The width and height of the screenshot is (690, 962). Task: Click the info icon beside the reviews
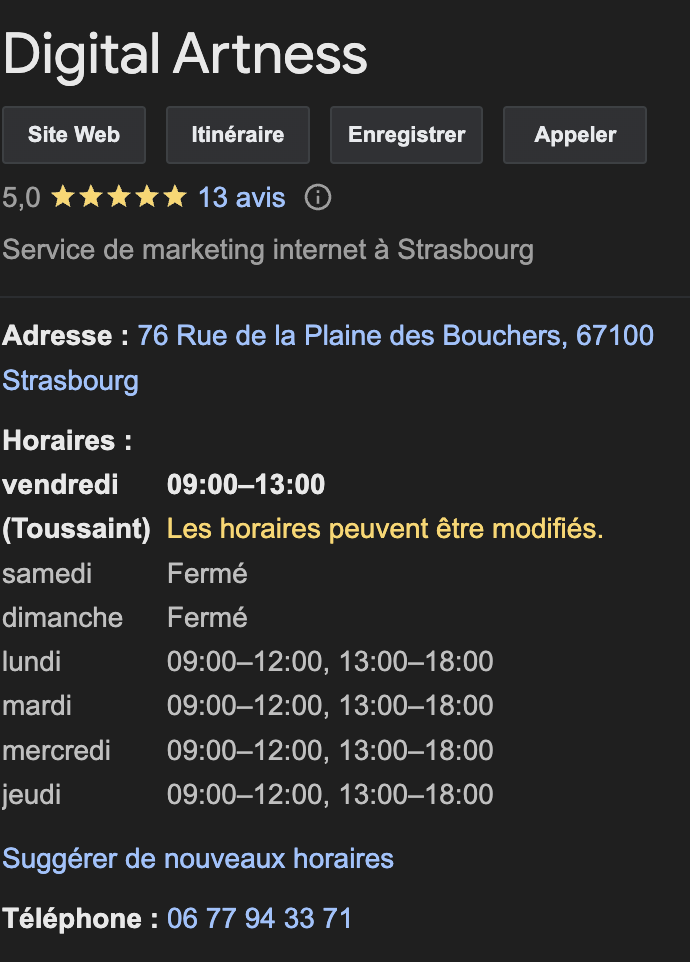click(317, 198)
